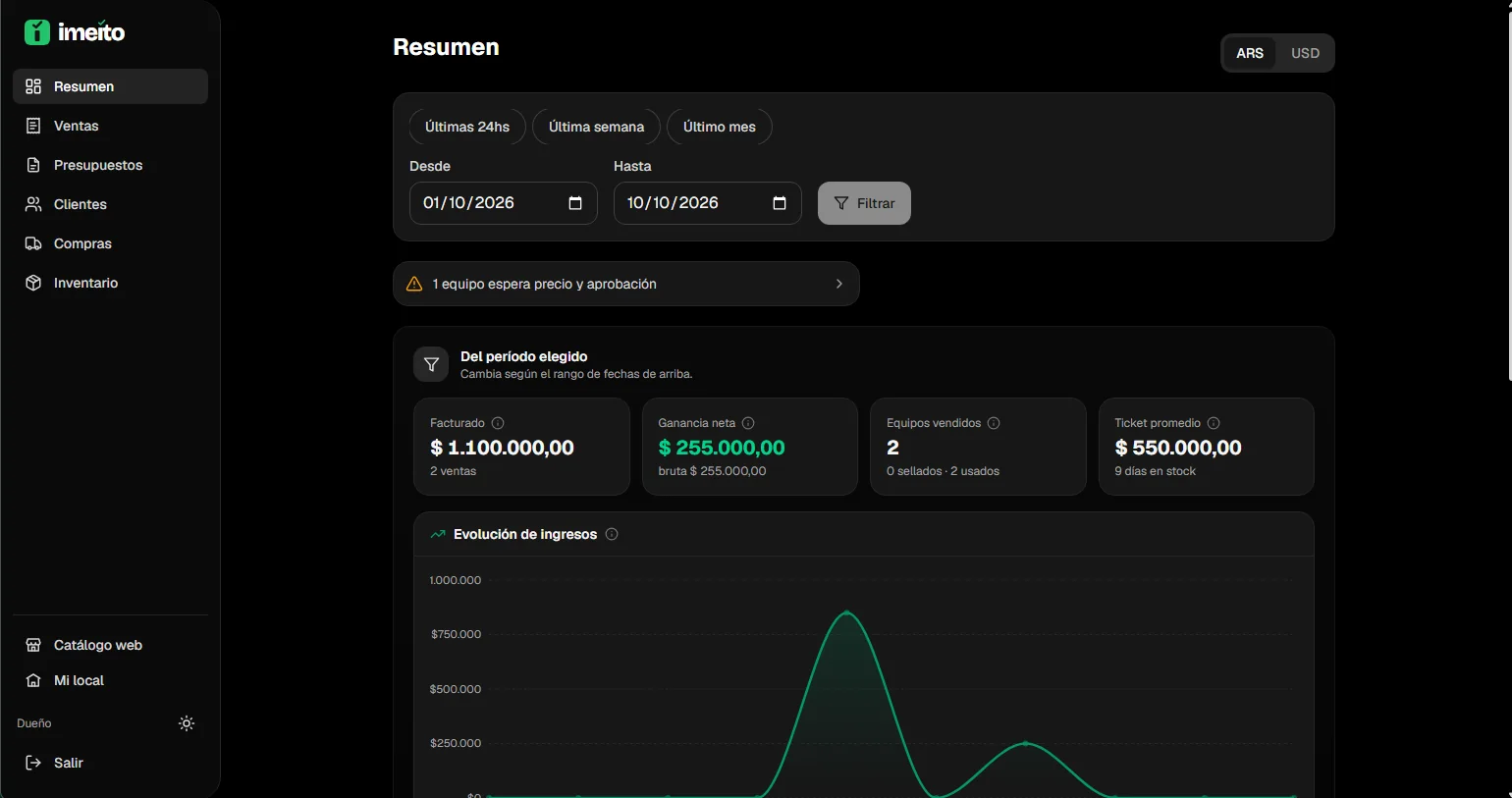Click the chart peak near $750.000

[x=847, y=612]
